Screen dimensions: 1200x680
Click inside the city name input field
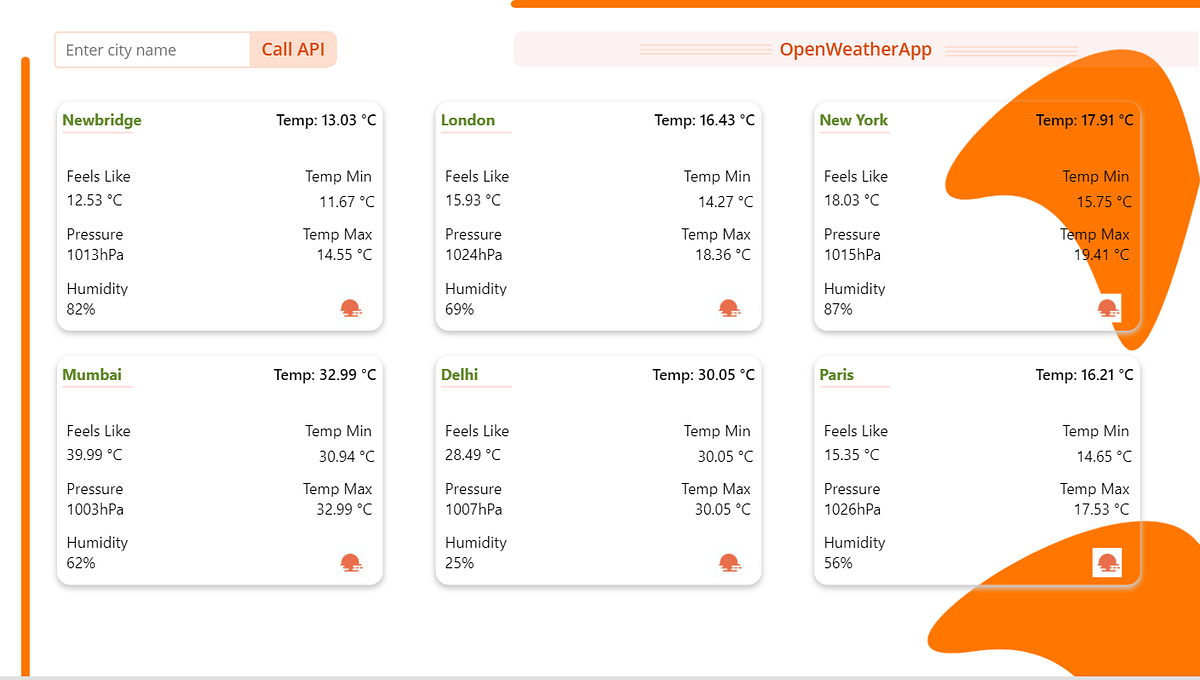point(150,49)
